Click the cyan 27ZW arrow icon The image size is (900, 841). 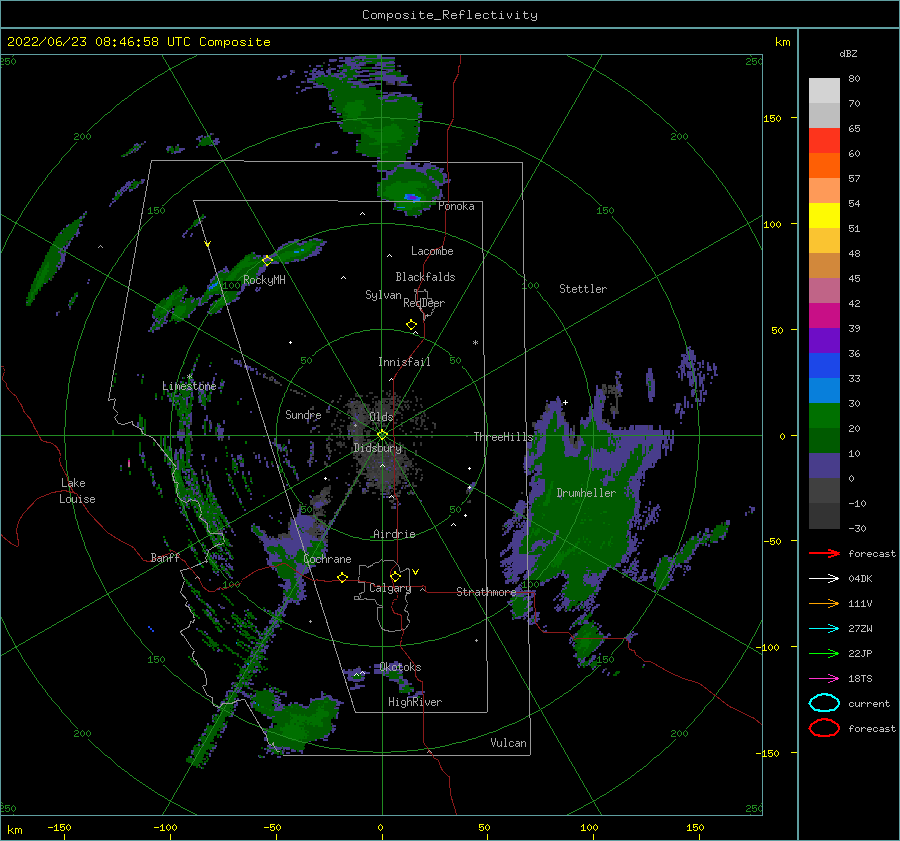pyautogui.click(x=824, y=629)
